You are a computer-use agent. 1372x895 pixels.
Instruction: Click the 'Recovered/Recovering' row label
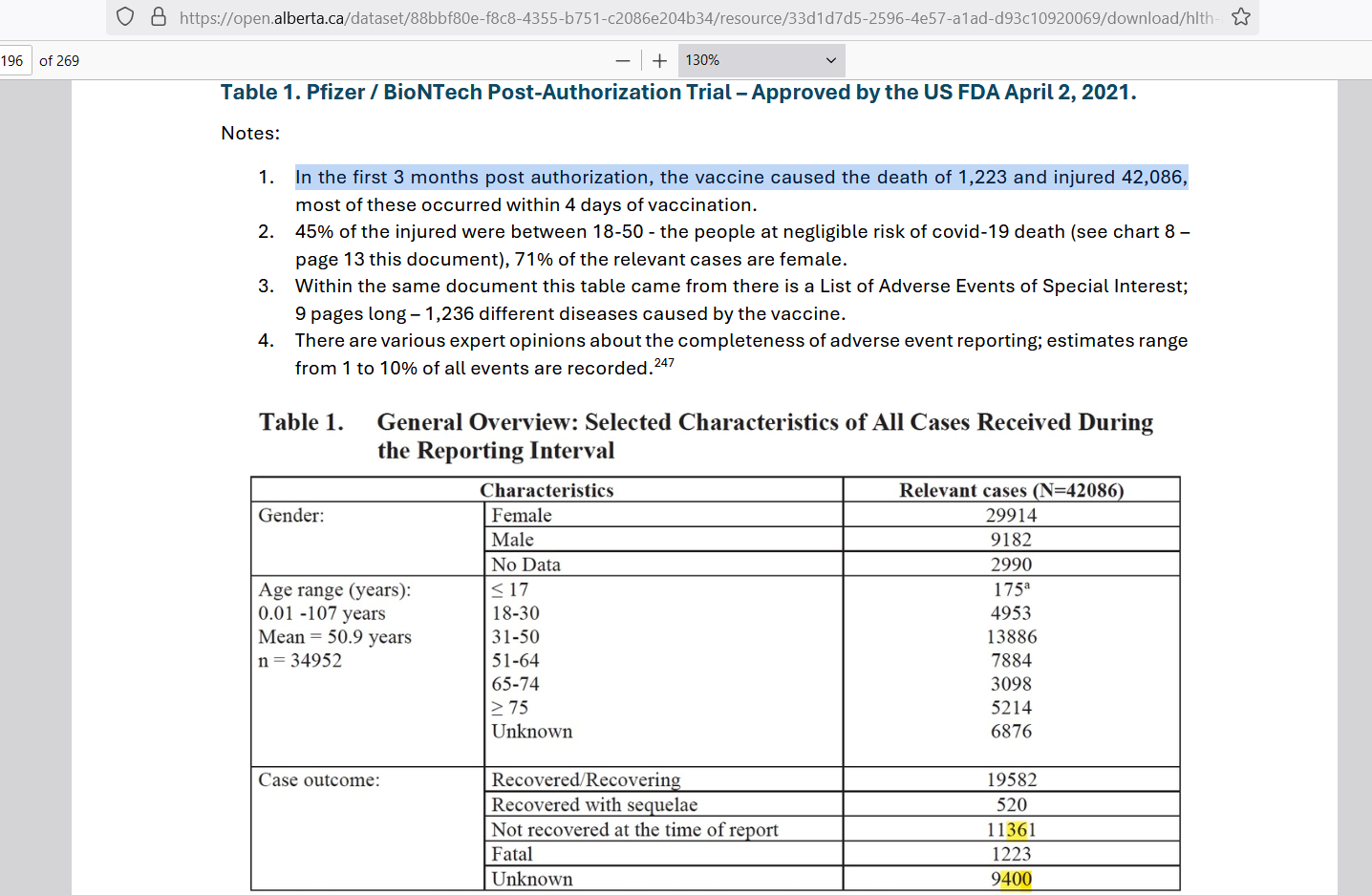[x=586, y=780]
